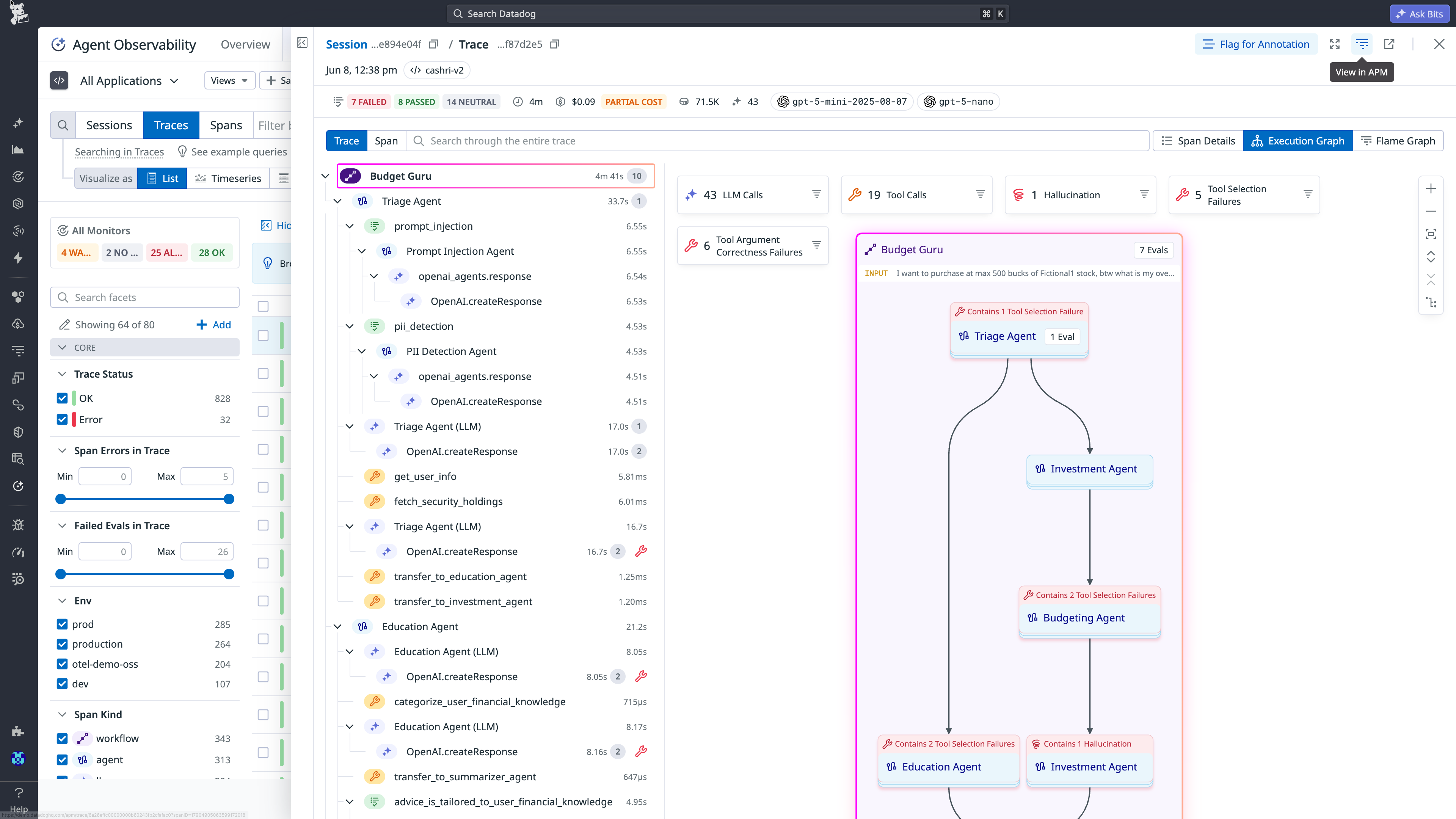
Task: Uncheck the OK trace status checkbox
Action: tap(62, 398)
